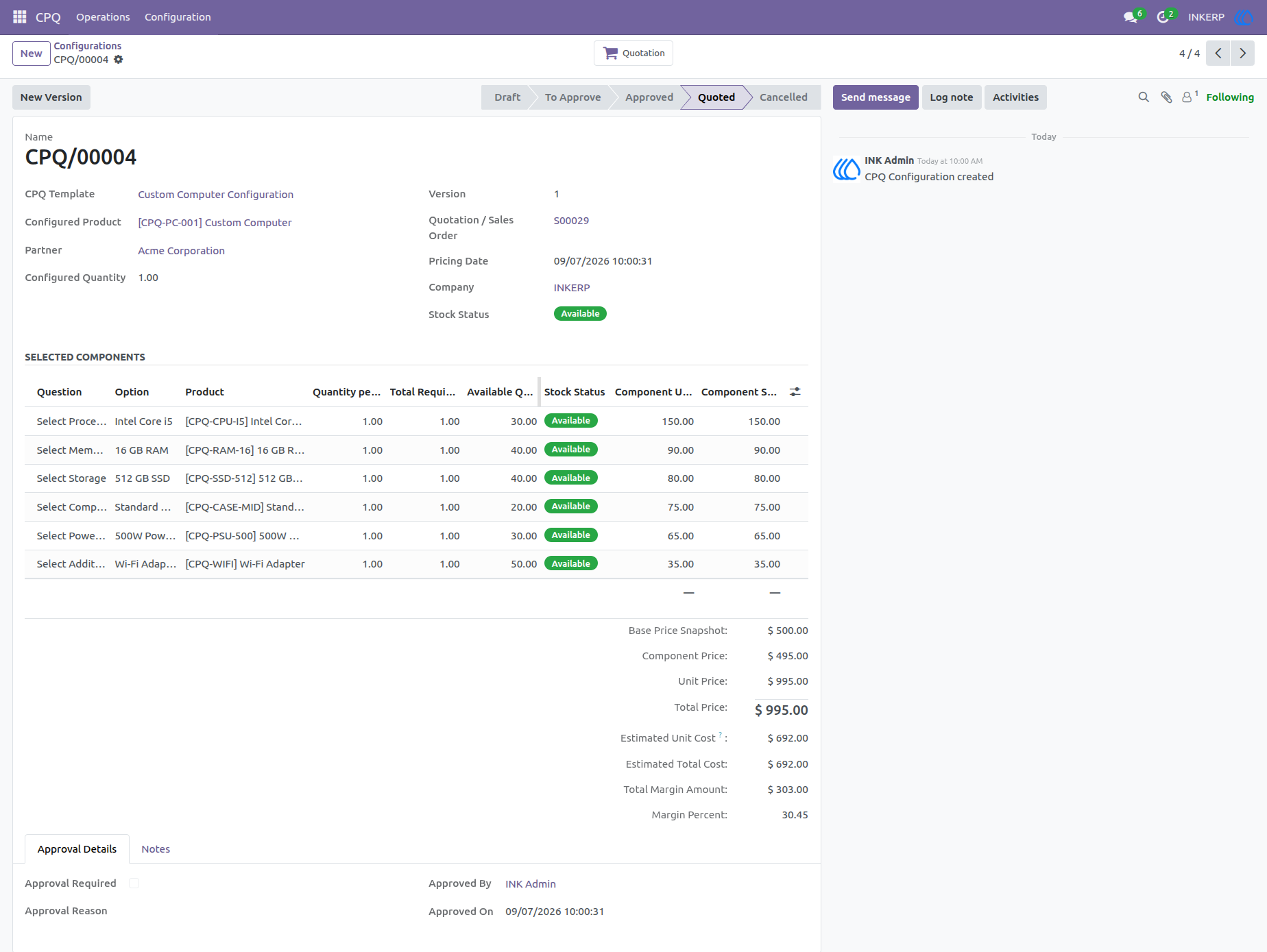The height and width of the screenshot is (952, 1267).
Task: Click the INK Admin message avatar
Action: coord(846,169)
